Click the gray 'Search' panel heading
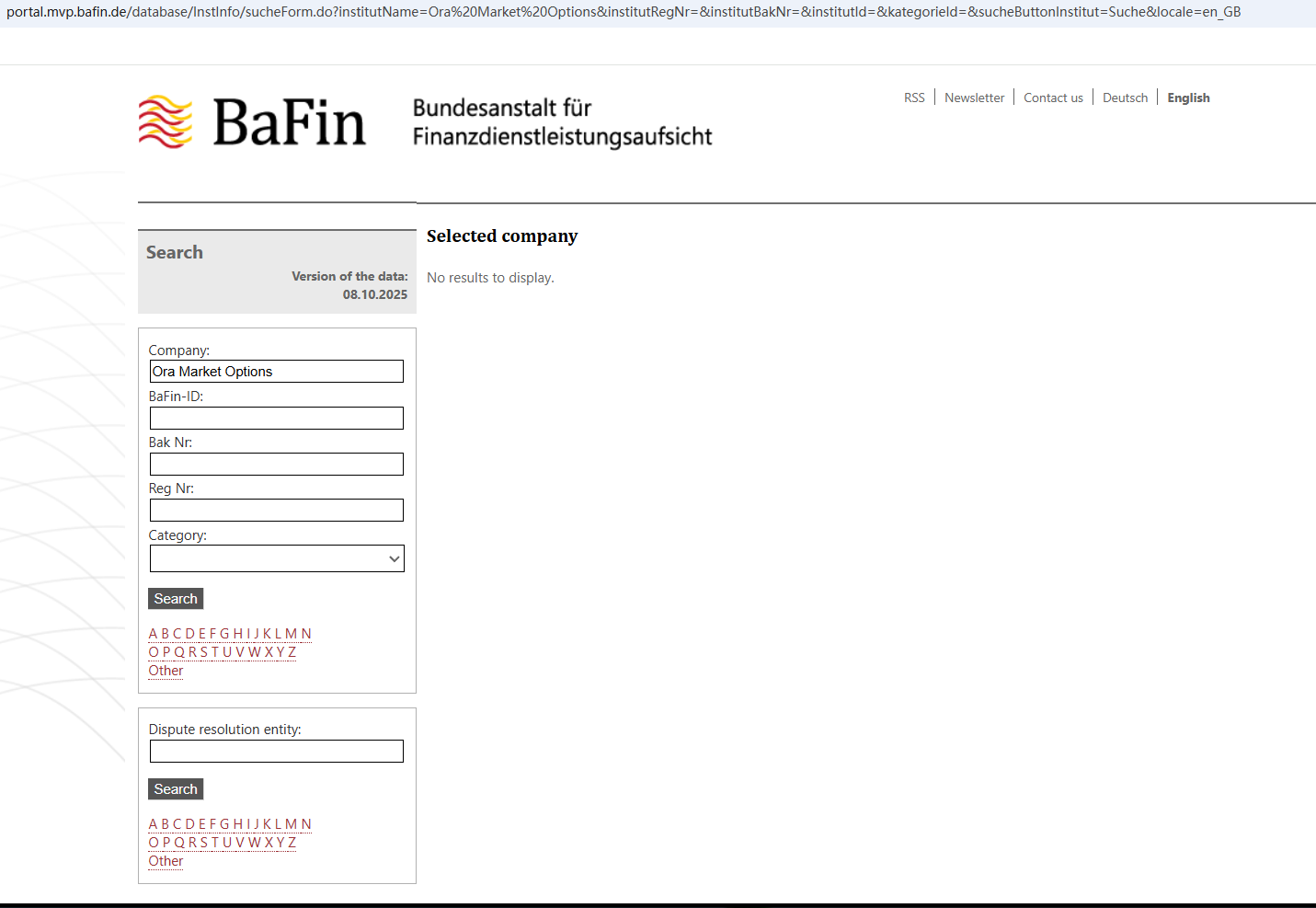This screenshot has height=908, width=1316. (x=175, y=252)
